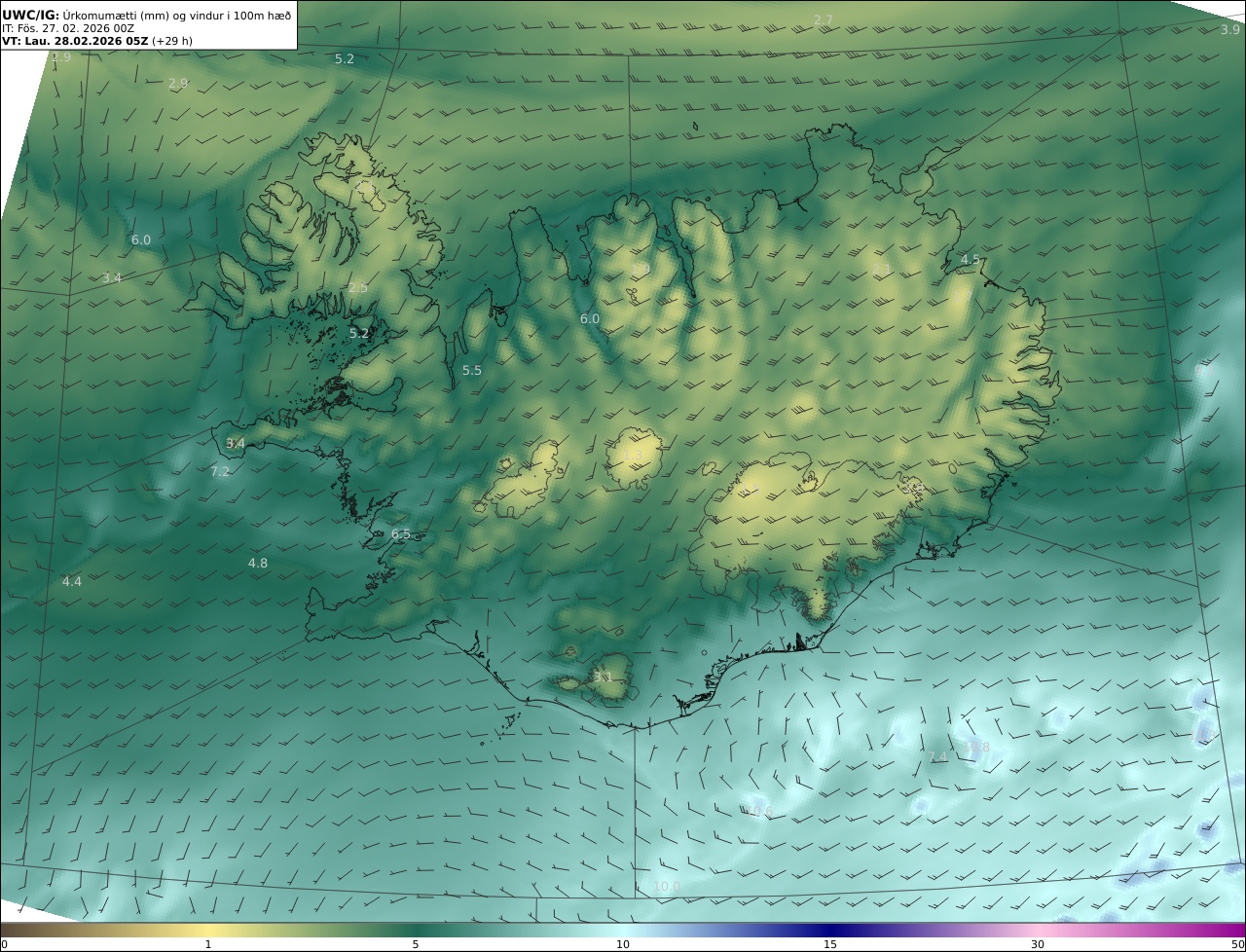Select the 2.5 value in the Westfjords
Image resolution: width=1246 pixels, height=952 pixels.
358,288
